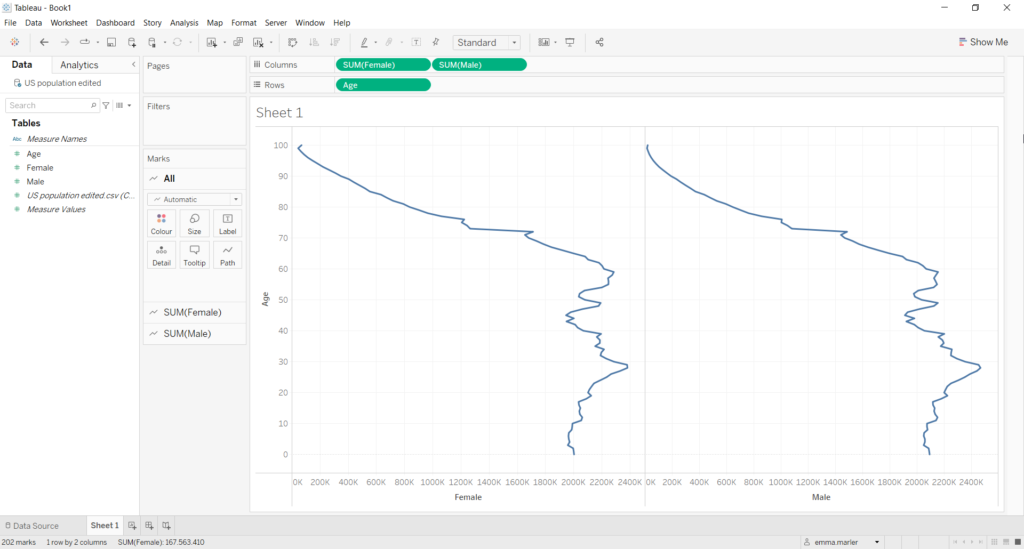The width and height of the screenshot is (1024, 549).
Task: Swap rows and columns icon
Action: [x=293, y=42]
